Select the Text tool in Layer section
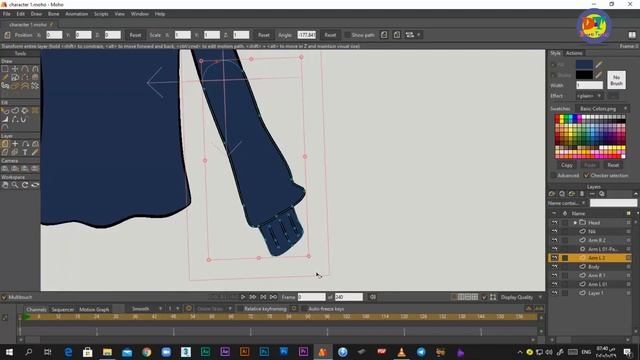 tap(25, 152)
